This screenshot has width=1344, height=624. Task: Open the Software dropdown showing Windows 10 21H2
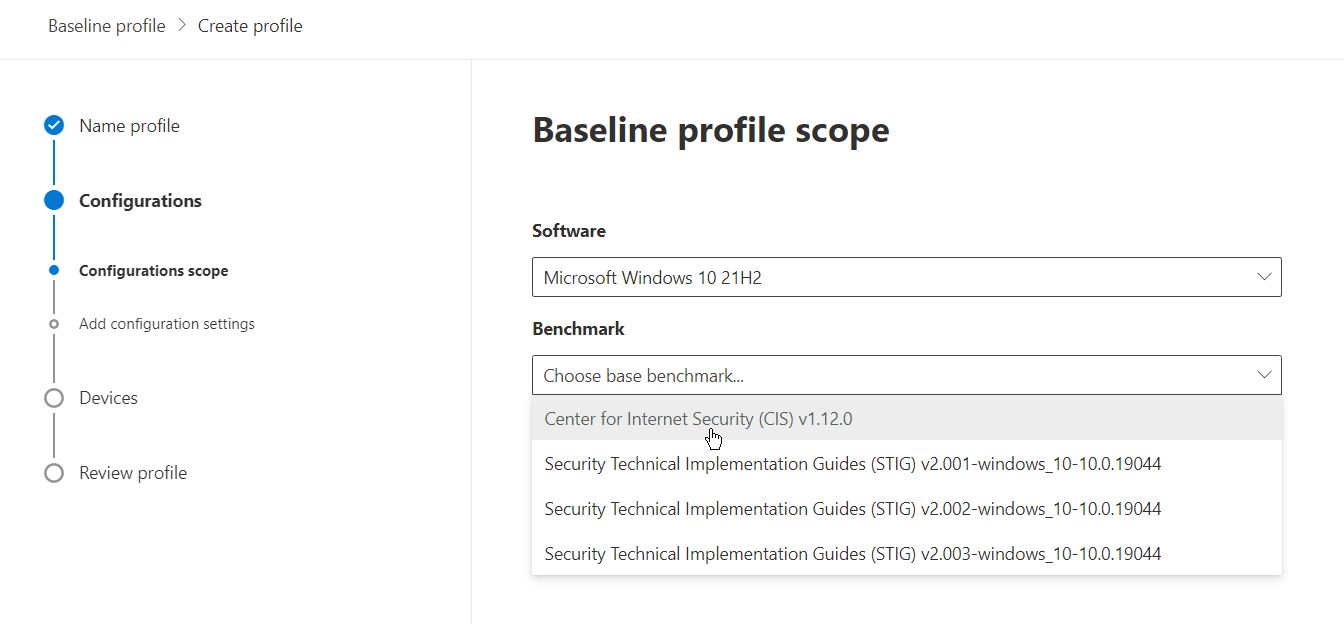click(890, 277)
